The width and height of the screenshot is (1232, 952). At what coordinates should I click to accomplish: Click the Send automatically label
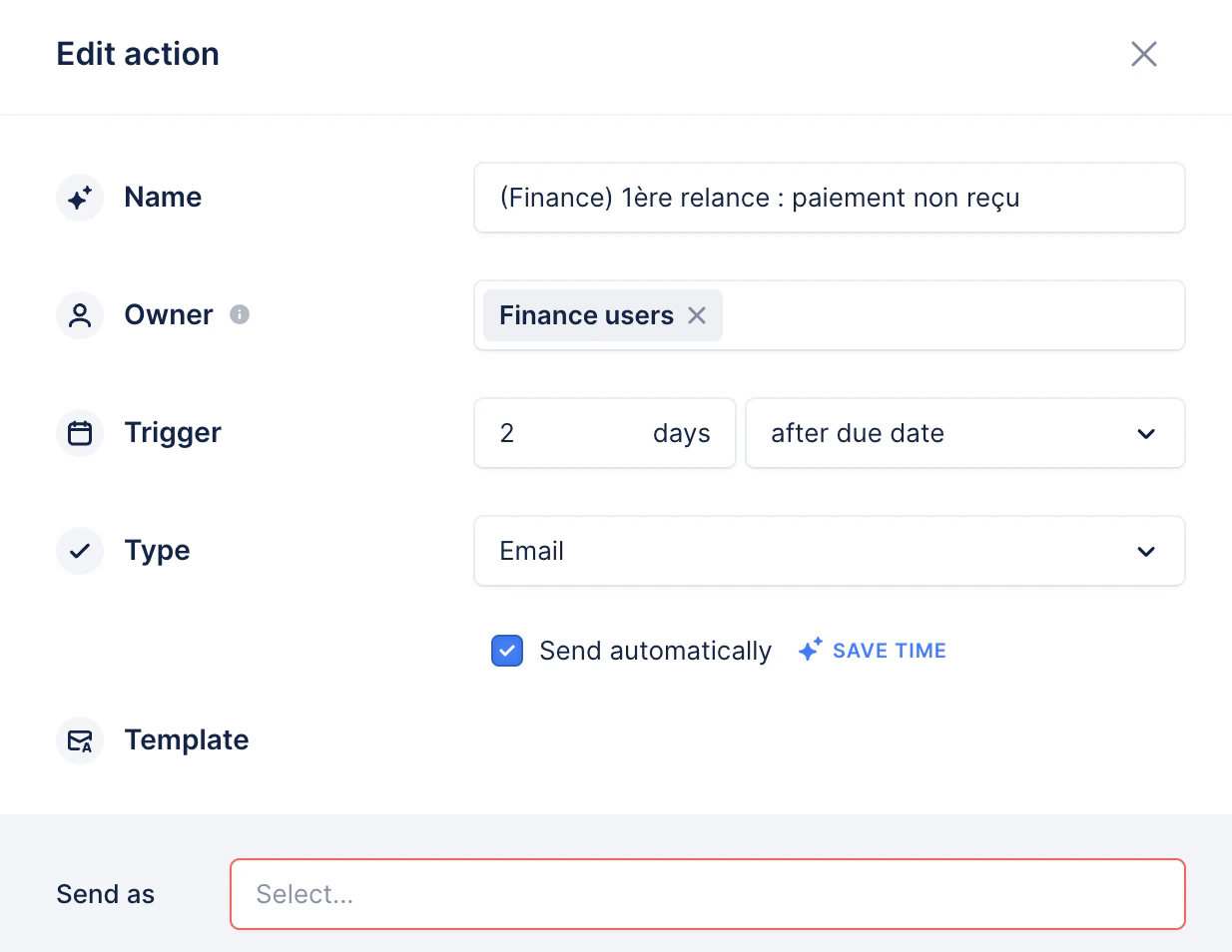655,651
